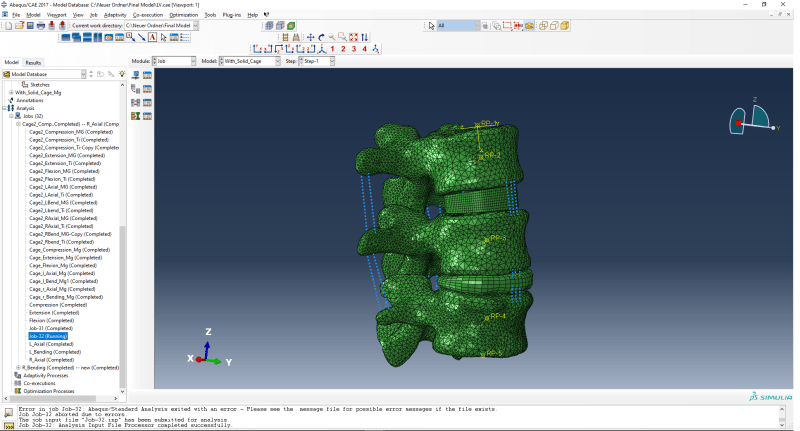Viewport: 800px width, 431px height.
Task: Open the Optimization menu
Action: 183,15
